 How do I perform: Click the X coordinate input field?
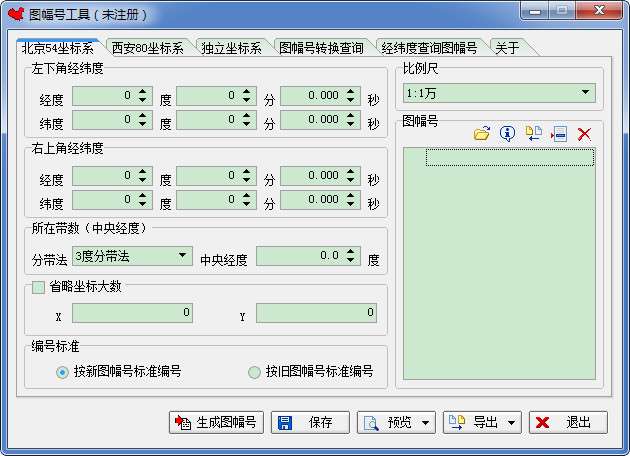point(132,313)
